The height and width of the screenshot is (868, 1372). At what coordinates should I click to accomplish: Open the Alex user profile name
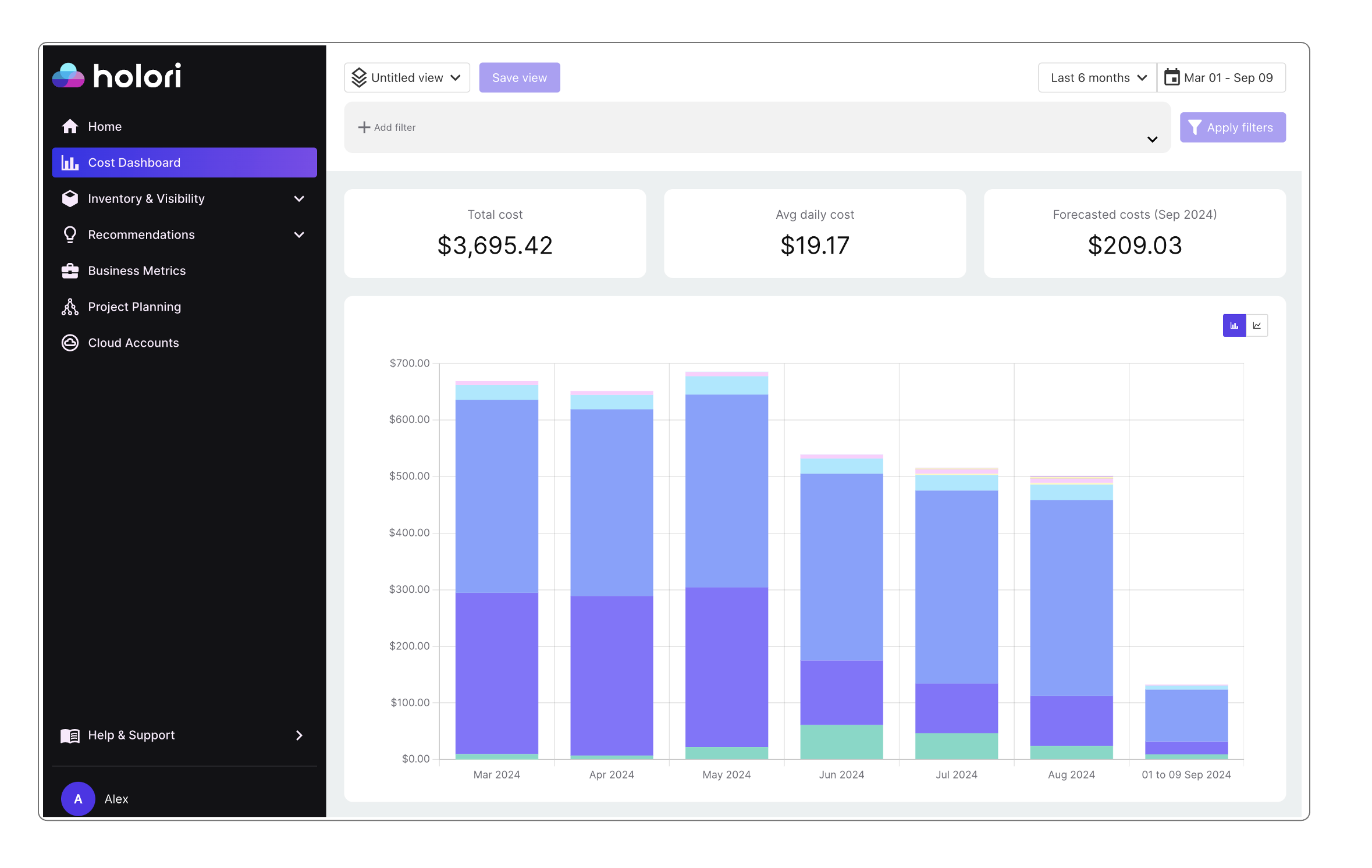[116, 799]
